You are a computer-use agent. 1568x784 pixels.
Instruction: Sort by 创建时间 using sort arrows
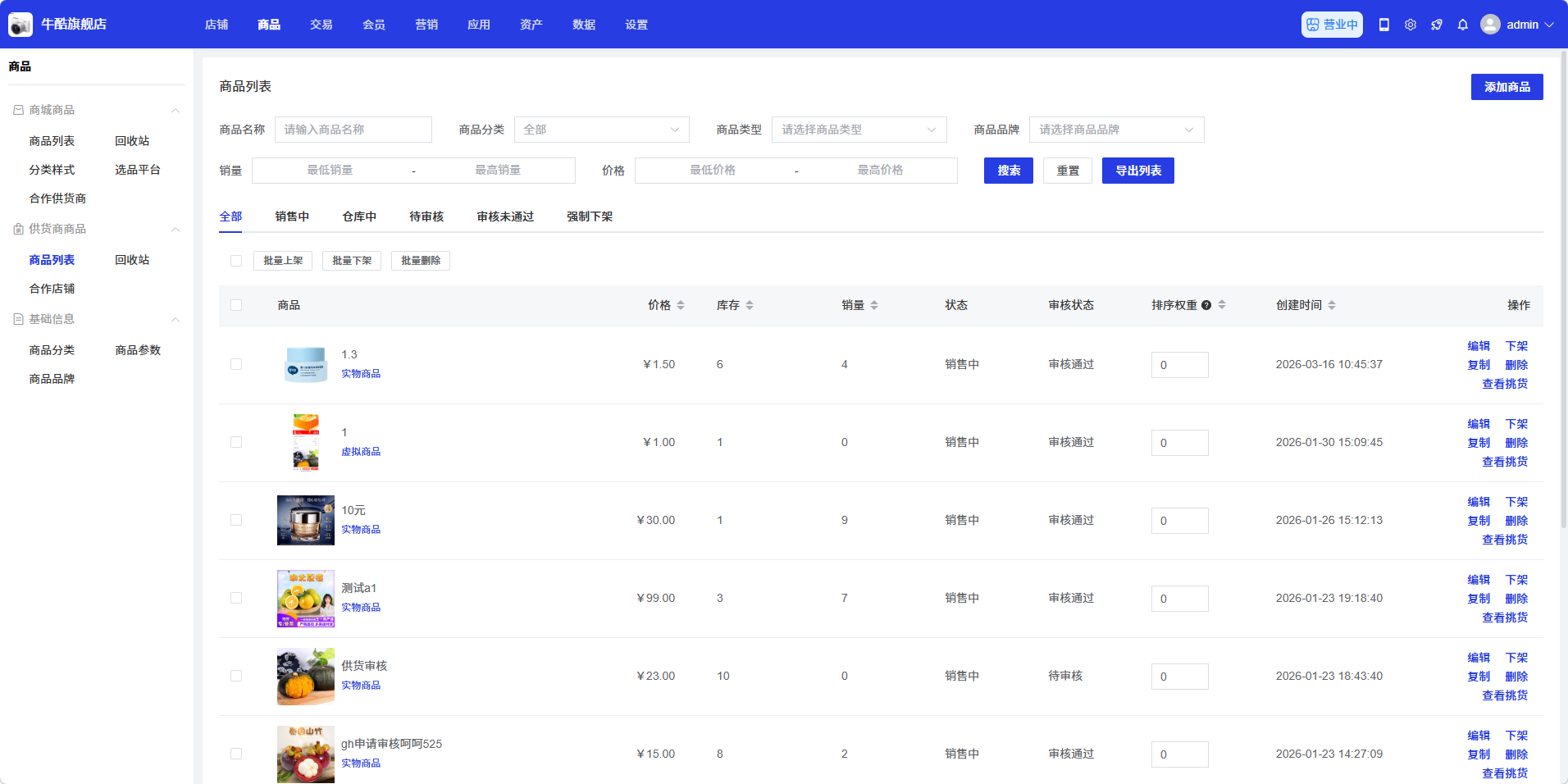[1332, 305]
